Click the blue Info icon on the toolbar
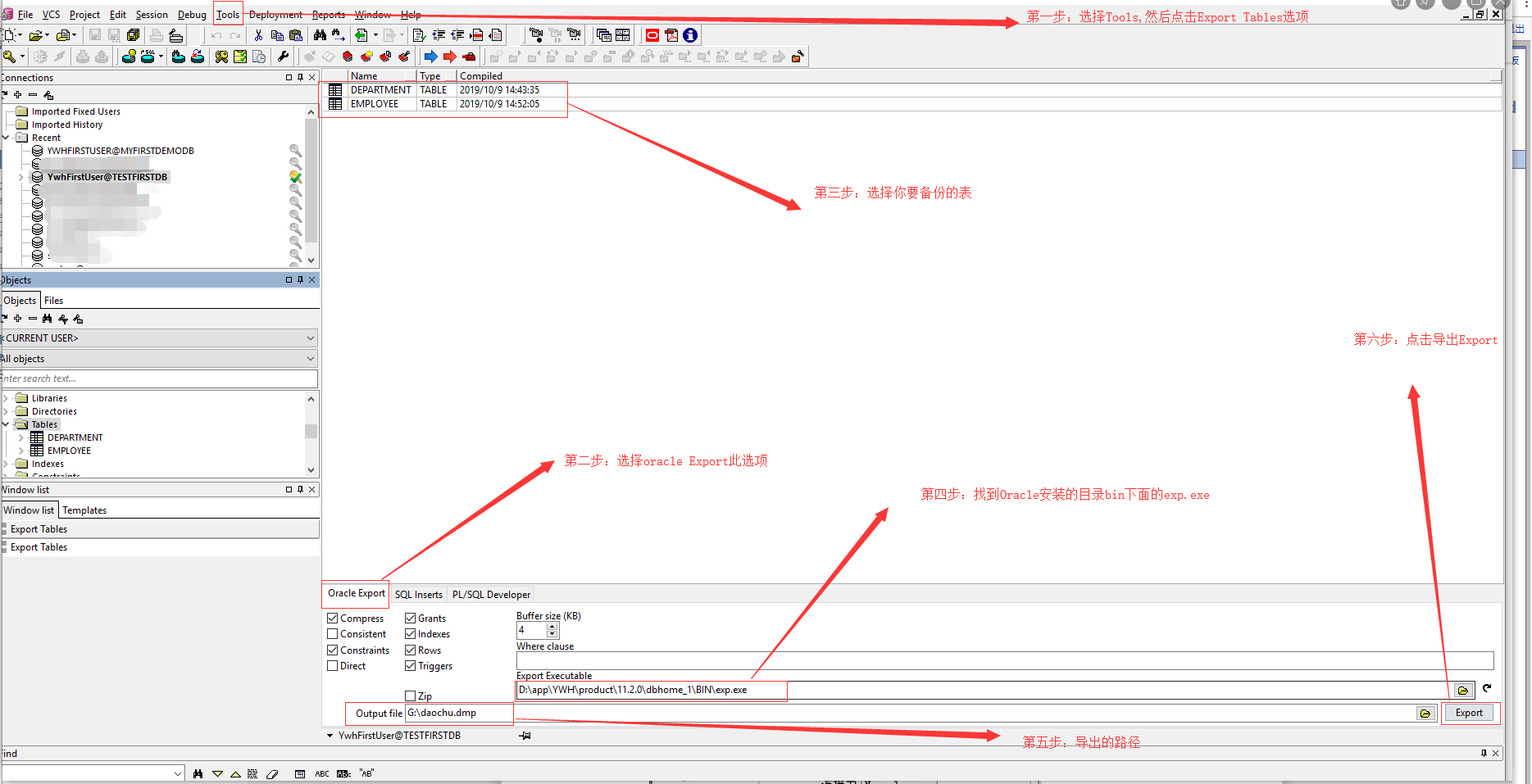The image size is (1532, 784). coord(689,35)
